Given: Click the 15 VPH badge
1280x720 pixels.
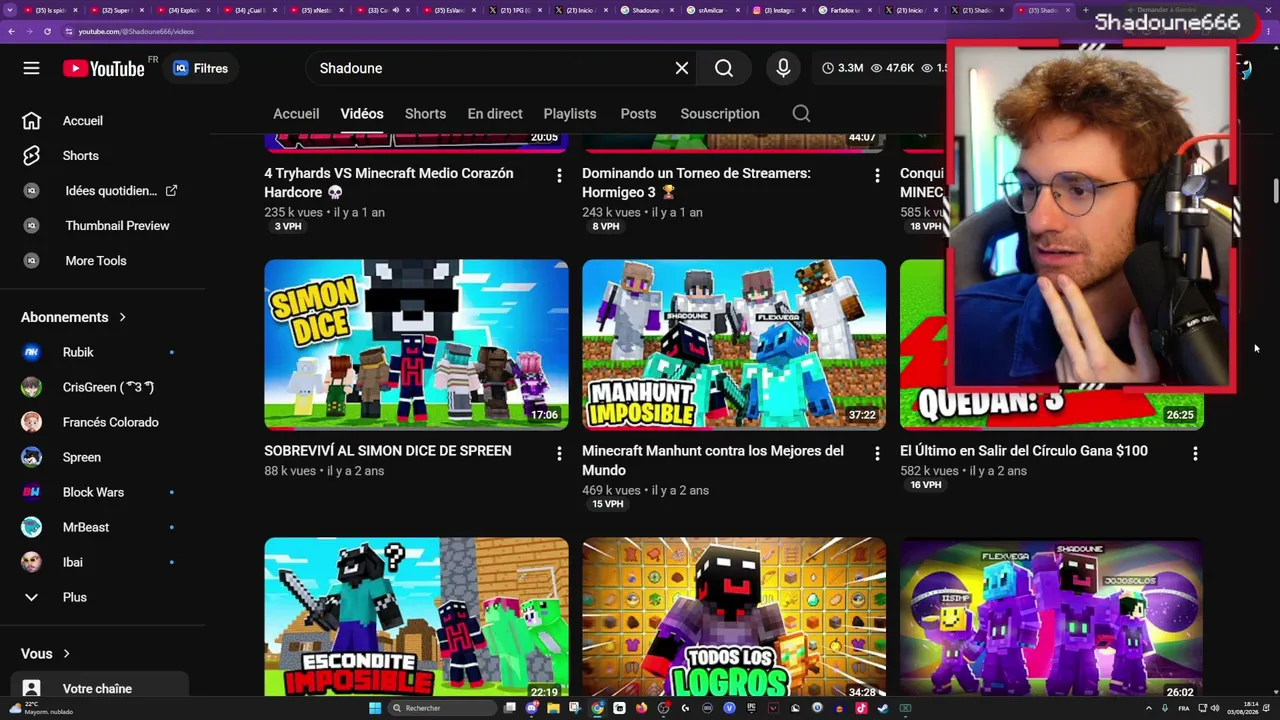Looking at the screenshot, I should [607, 504].
